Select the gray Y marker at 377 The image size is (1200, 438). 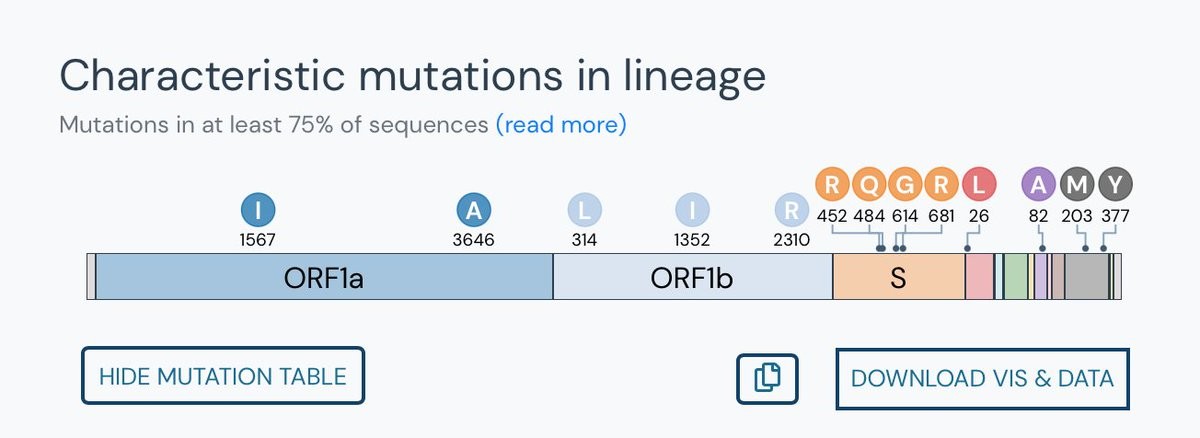(x=1115, y=184)
